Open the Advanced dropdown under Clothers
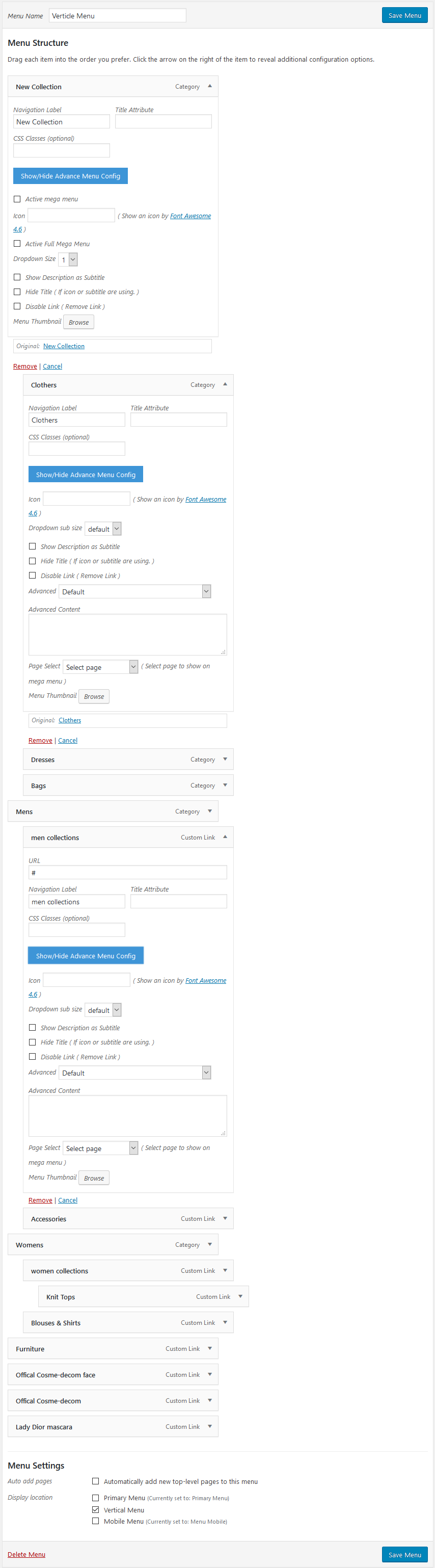Image resolution: width=435 pixels, height=1568 pixels. click(134, 592)
